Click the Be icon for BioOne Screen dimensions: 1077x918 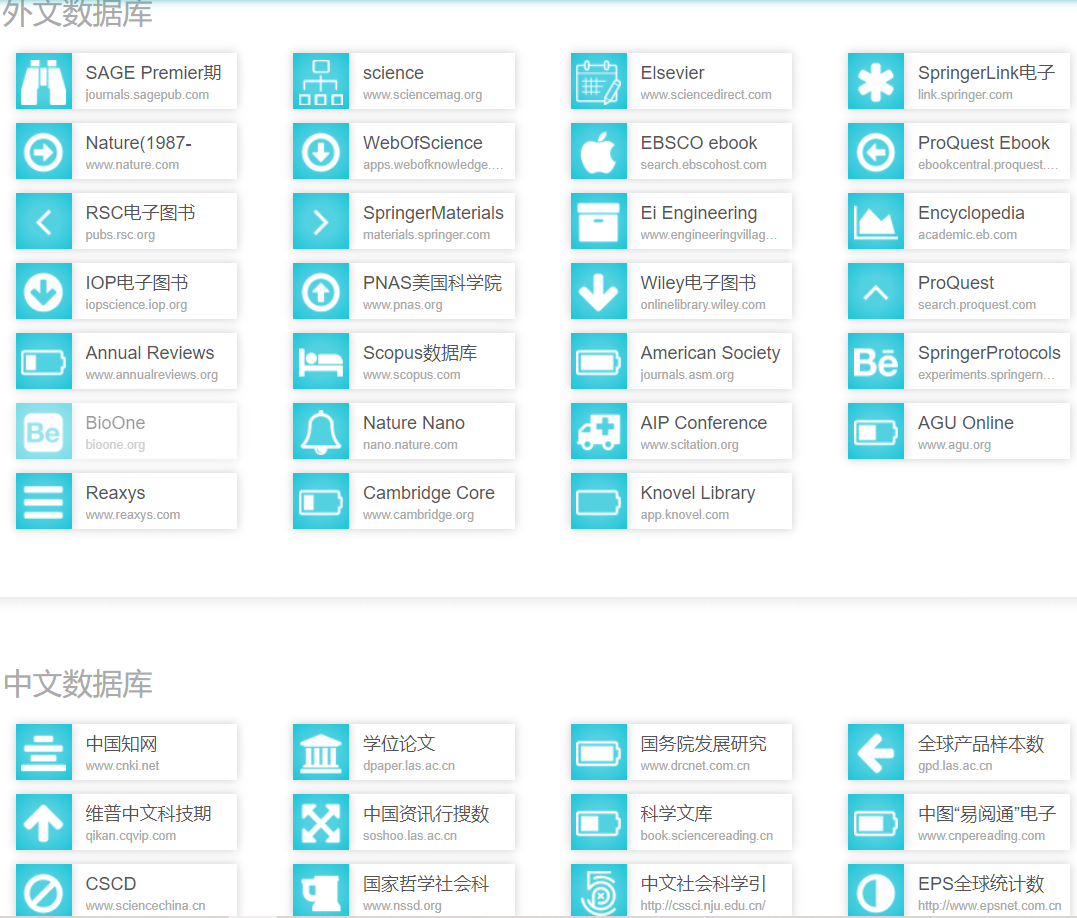pos(43,431)
